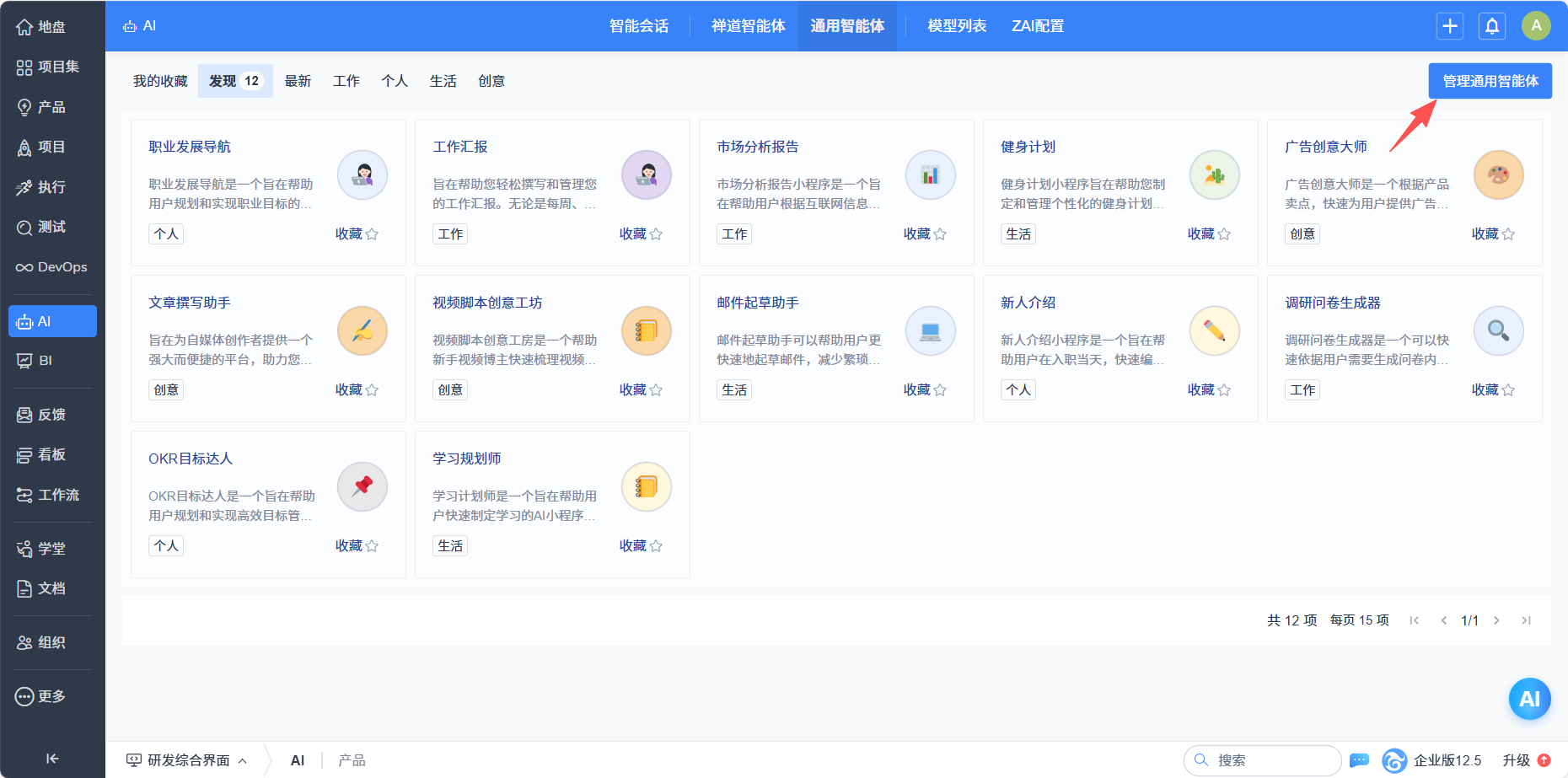Favorite the 职业发展导航 agent
The height and width of the screenshot is (778, 1568).
(357, 234)
